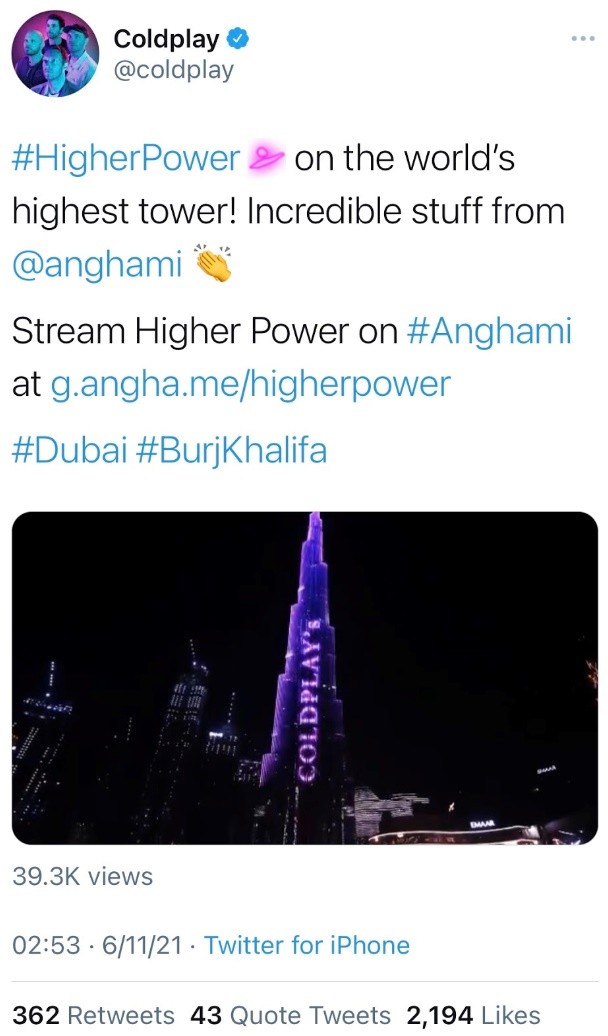Play the Burj Khalifa video
The height and width of the screenshot is (1036, 608).
(305, 678)
